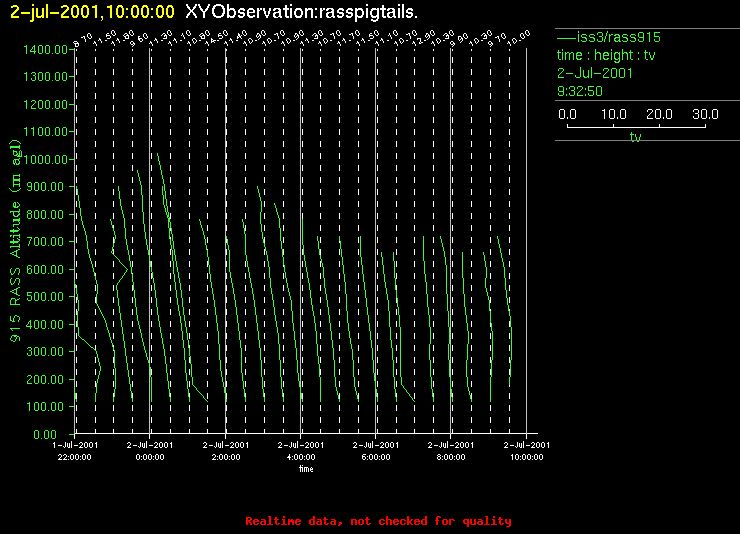Click the '14.50' profile value above the plot
Screen dimensions: 740x534
(217, 39)
